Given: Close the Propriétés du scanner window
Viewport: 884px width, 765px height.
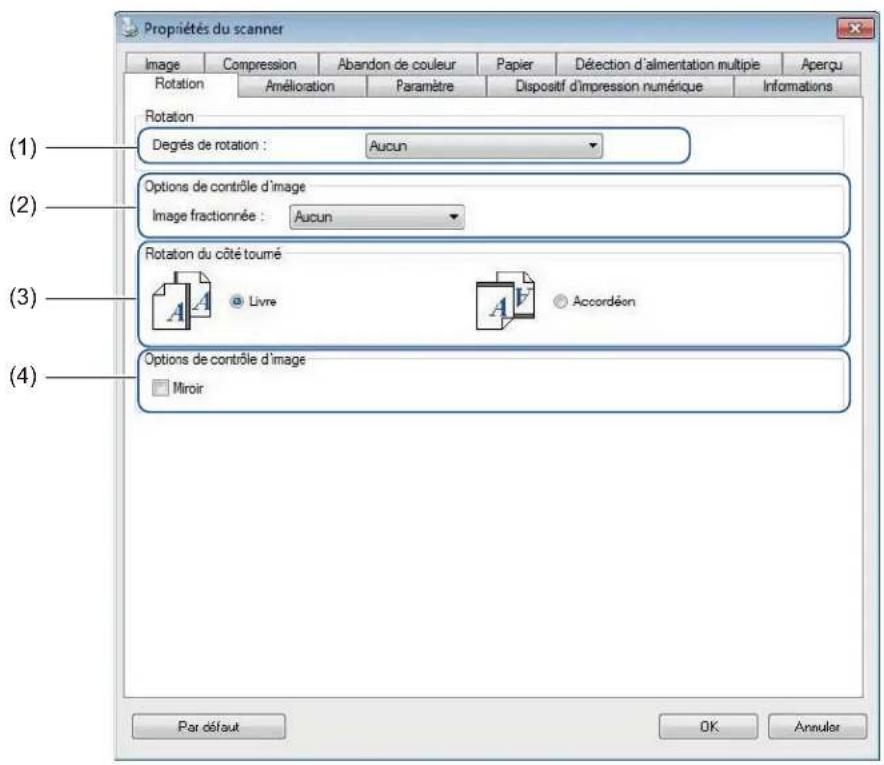Looking at the screenshot, I should coord(855,28).
